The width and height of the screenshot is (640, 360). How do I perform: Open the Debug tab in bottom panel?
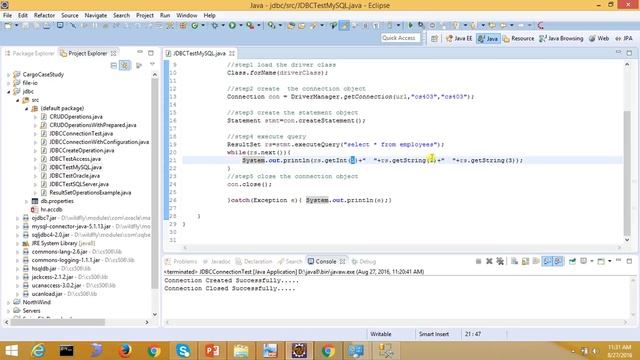[364, 261]
